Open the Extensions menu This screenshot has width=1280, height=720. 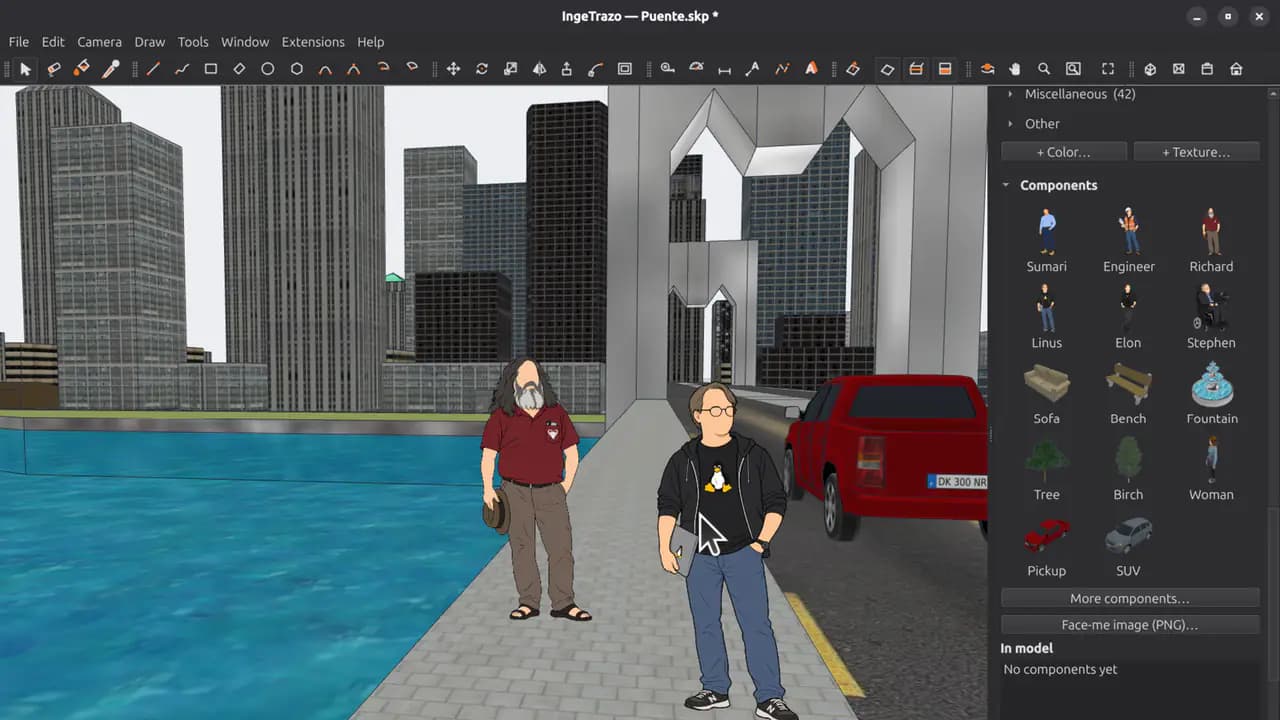pos(313,42)
